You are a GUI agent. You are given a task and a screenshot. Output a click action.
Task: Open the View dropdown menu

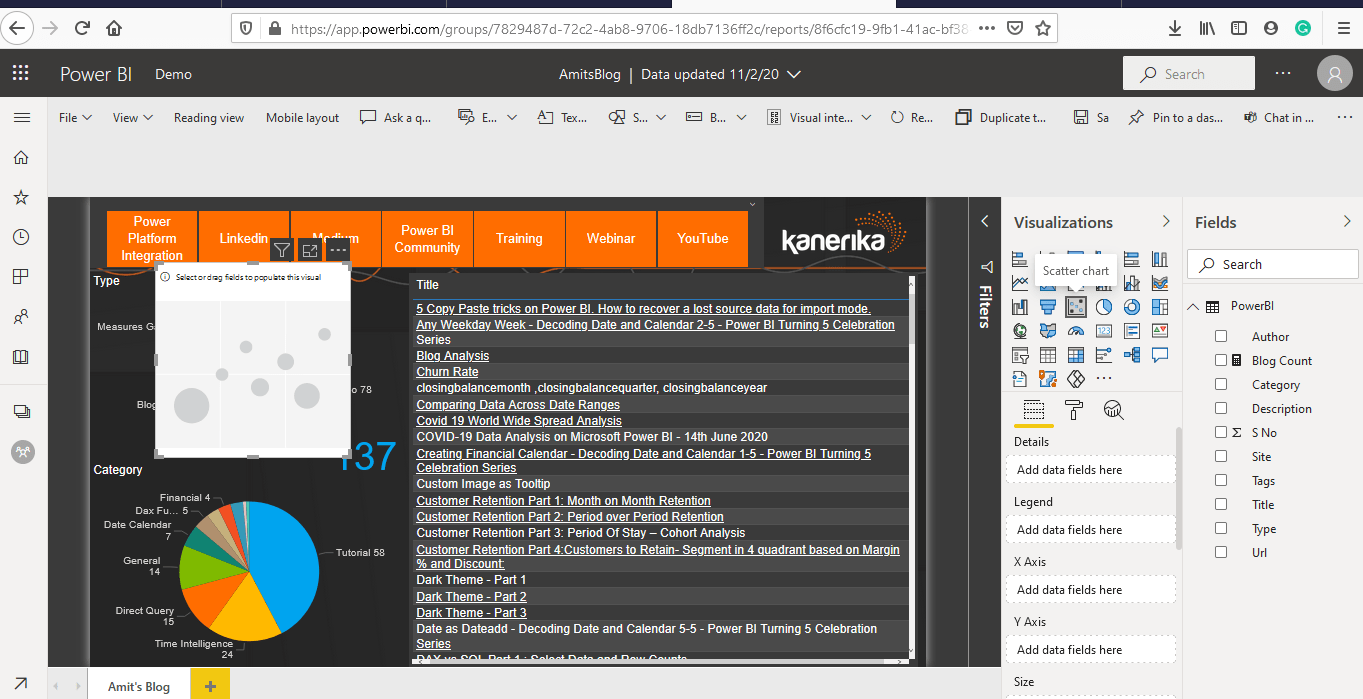[x=133, y=117]
